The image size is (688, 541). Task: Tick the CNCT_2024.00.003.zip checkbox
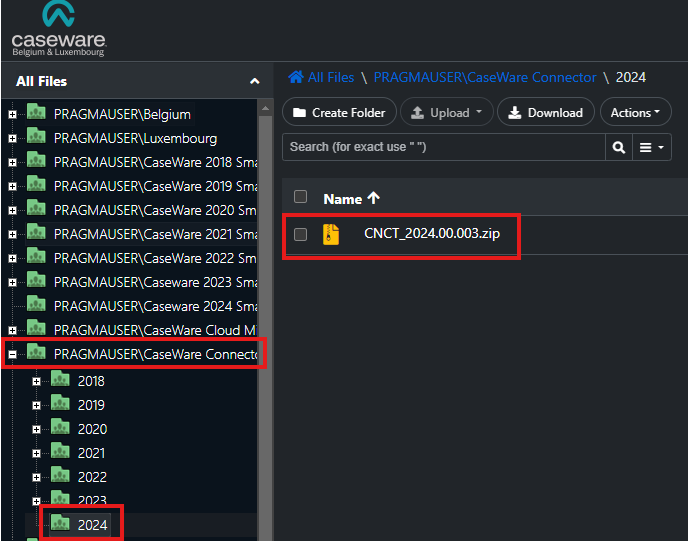[x=301, y=235]
